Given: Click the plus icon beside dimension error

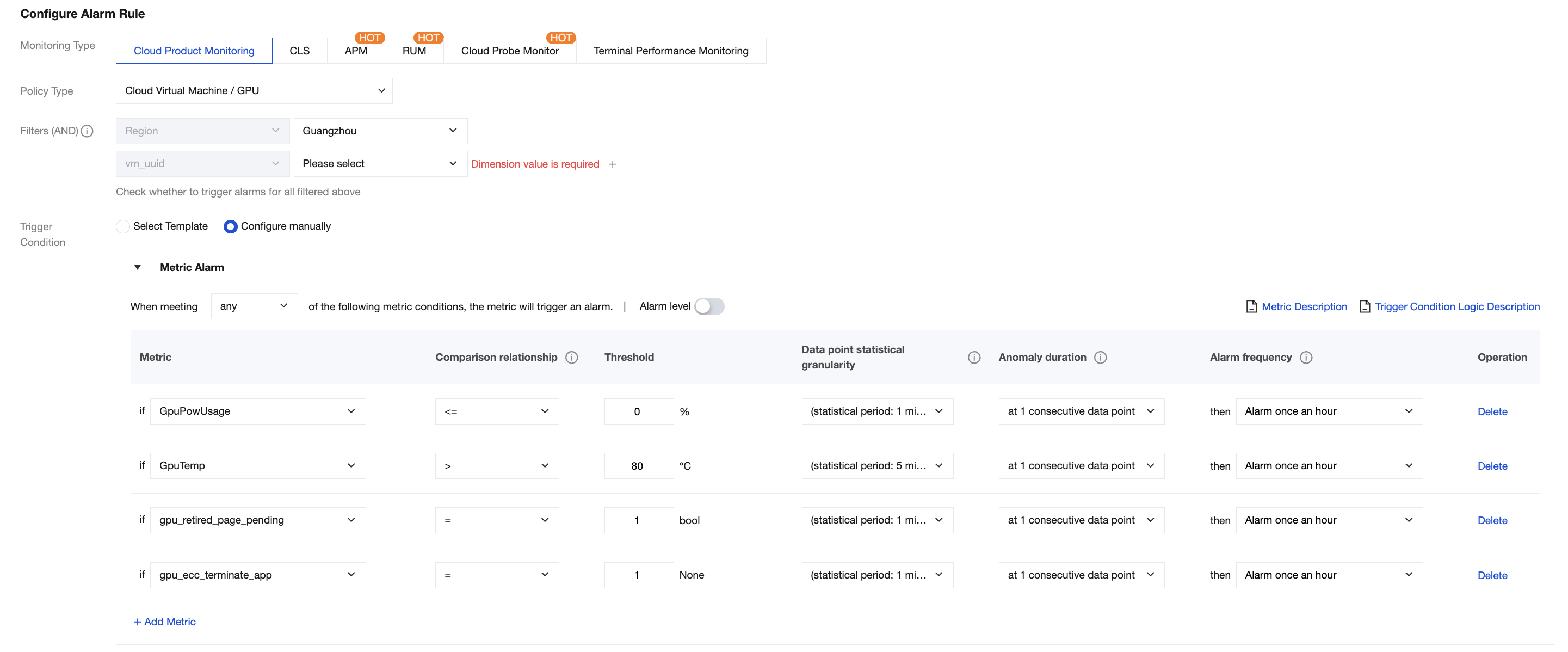Looking at the screenshot, I should (x=613, y=164).
